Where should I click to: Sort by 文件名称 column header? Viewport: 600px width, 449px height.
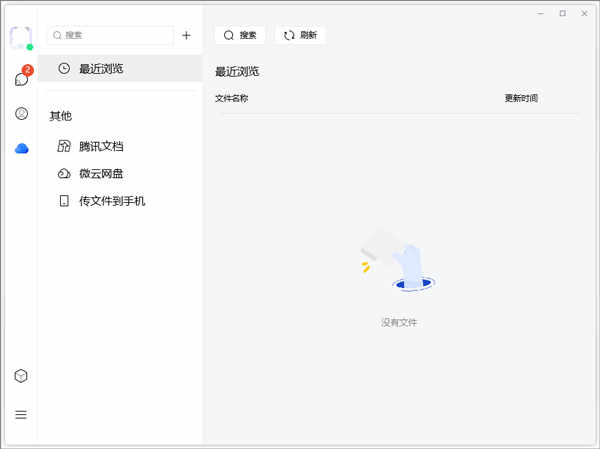pyautogui.click(x=232, y=98)
